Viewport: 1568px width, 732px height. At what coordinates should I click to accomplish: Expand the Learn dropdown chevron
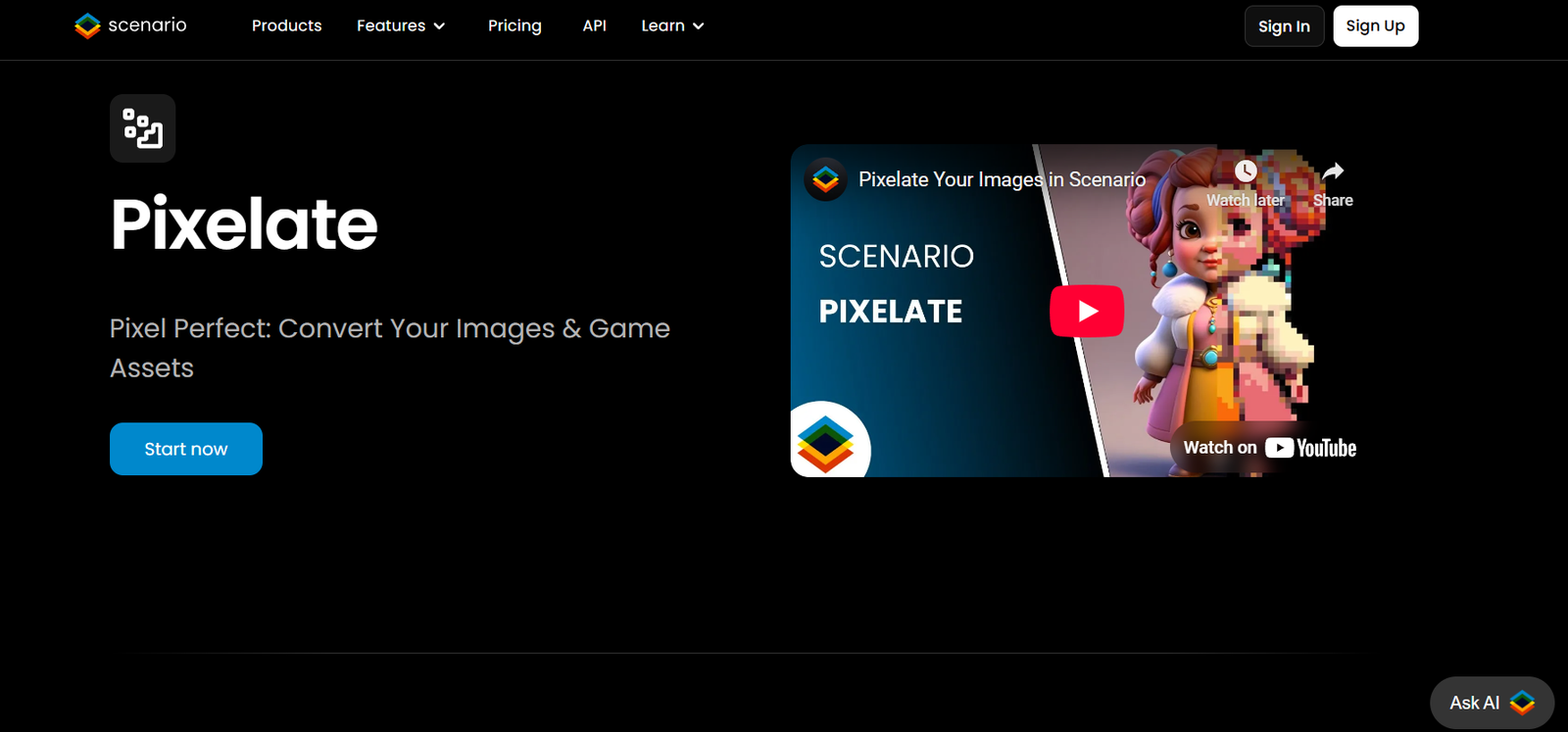click(699, 26)
